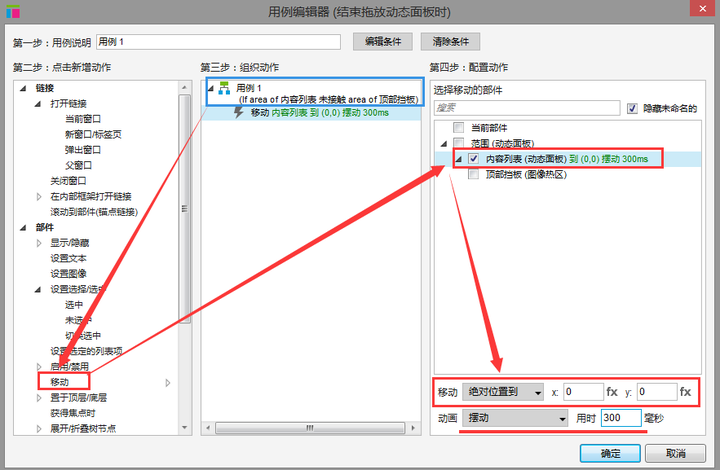The height and width of the screenshot is (470, 720).
Task: Collapse the 设置选择/选中 node
Action: click(38, 289)
